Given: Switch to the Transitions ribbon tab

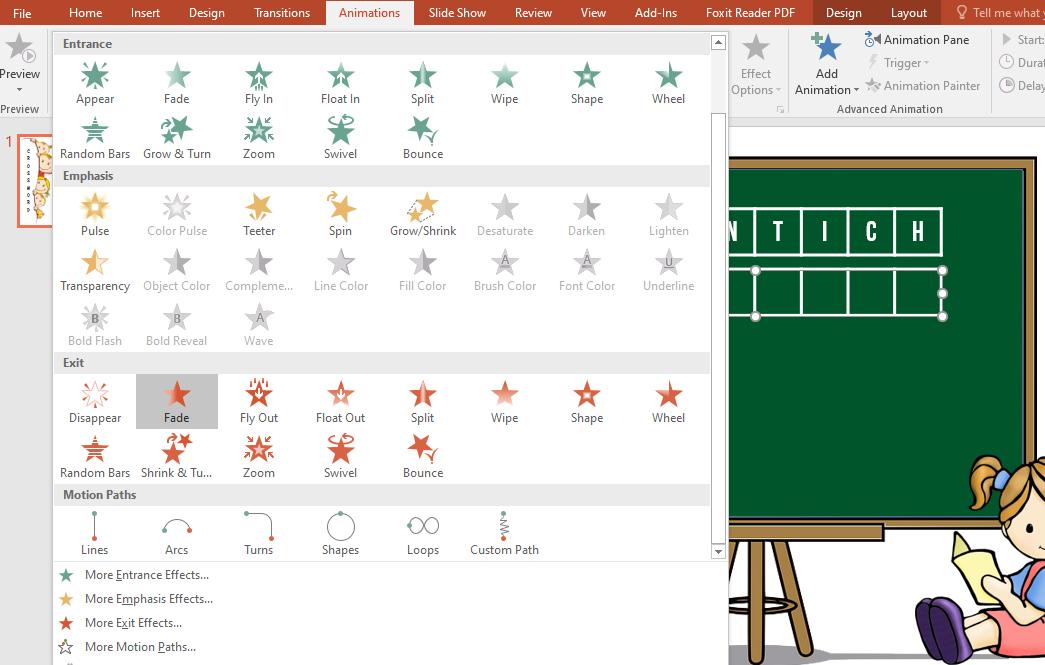Looking at the screenshot, I should click(281, 13).
